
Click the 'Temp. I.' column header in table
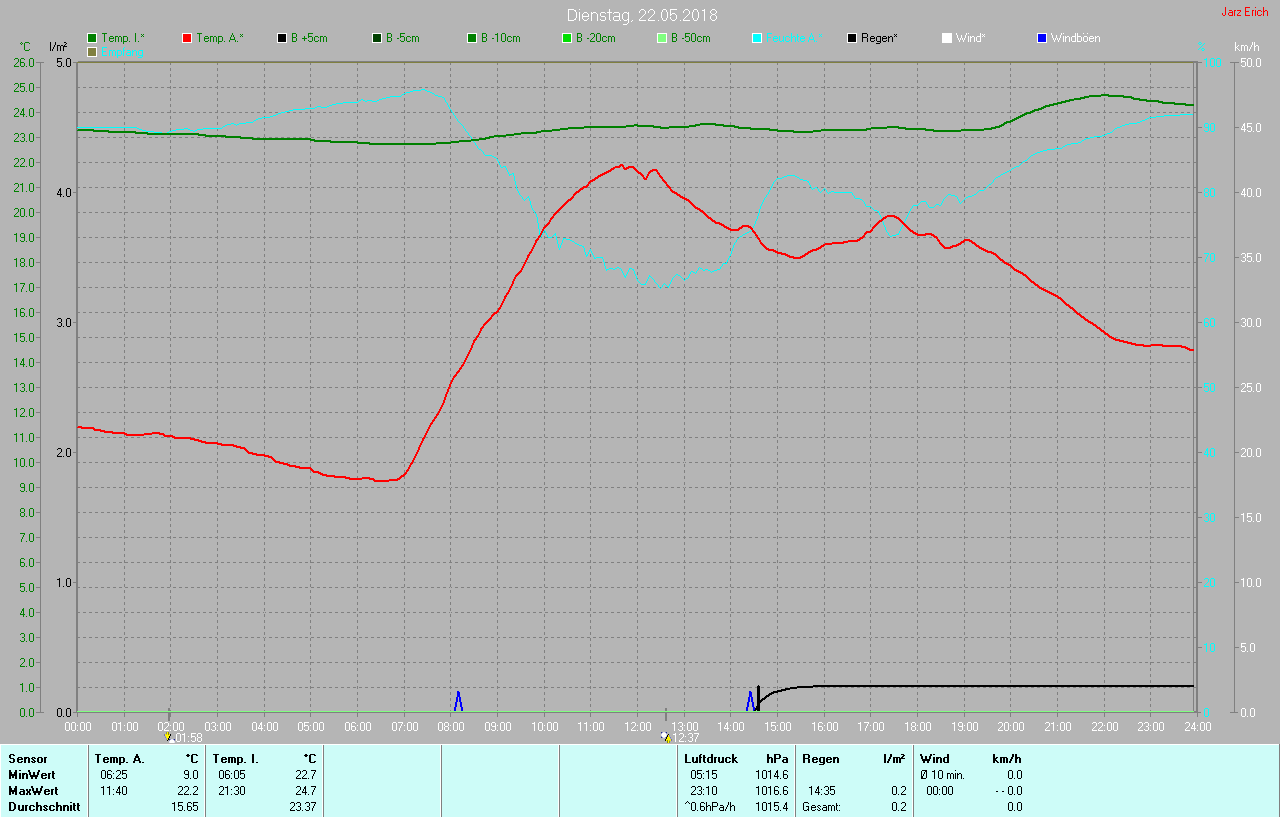(x=236, y=759)
